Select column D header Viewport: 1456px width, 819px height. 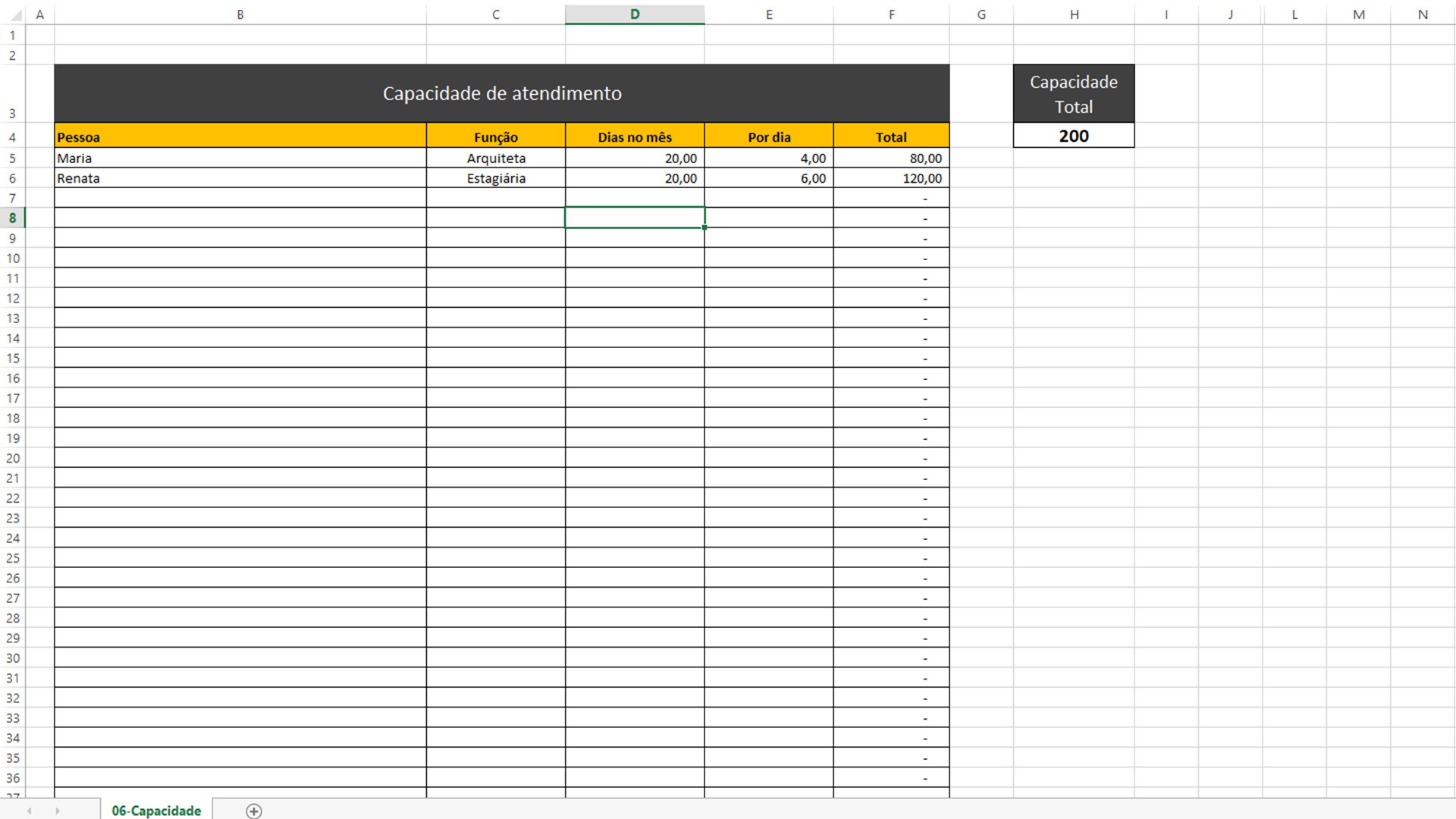635,14
